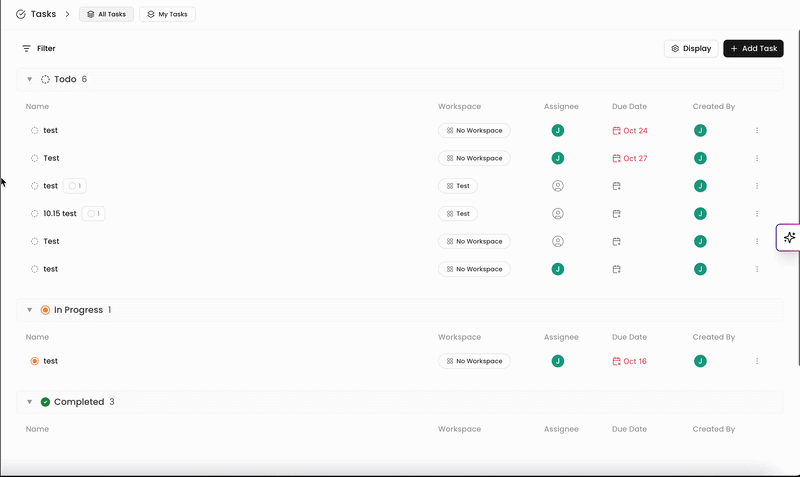Viewport: 800px width, 477px height.
Task: Click assignee avatar J on Oct 27 task
Action: (x=558, y=158)
